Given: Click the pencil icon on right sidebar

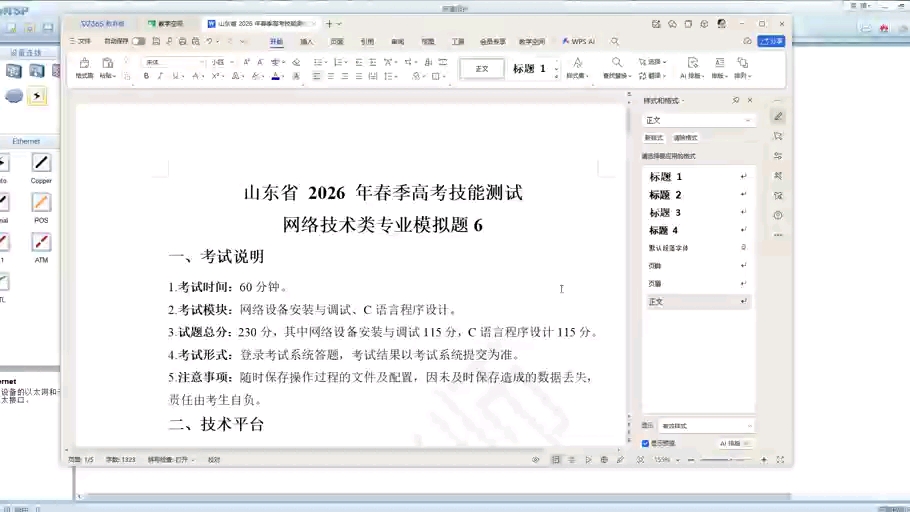Looking at the screenshot, I should [778, 117].
